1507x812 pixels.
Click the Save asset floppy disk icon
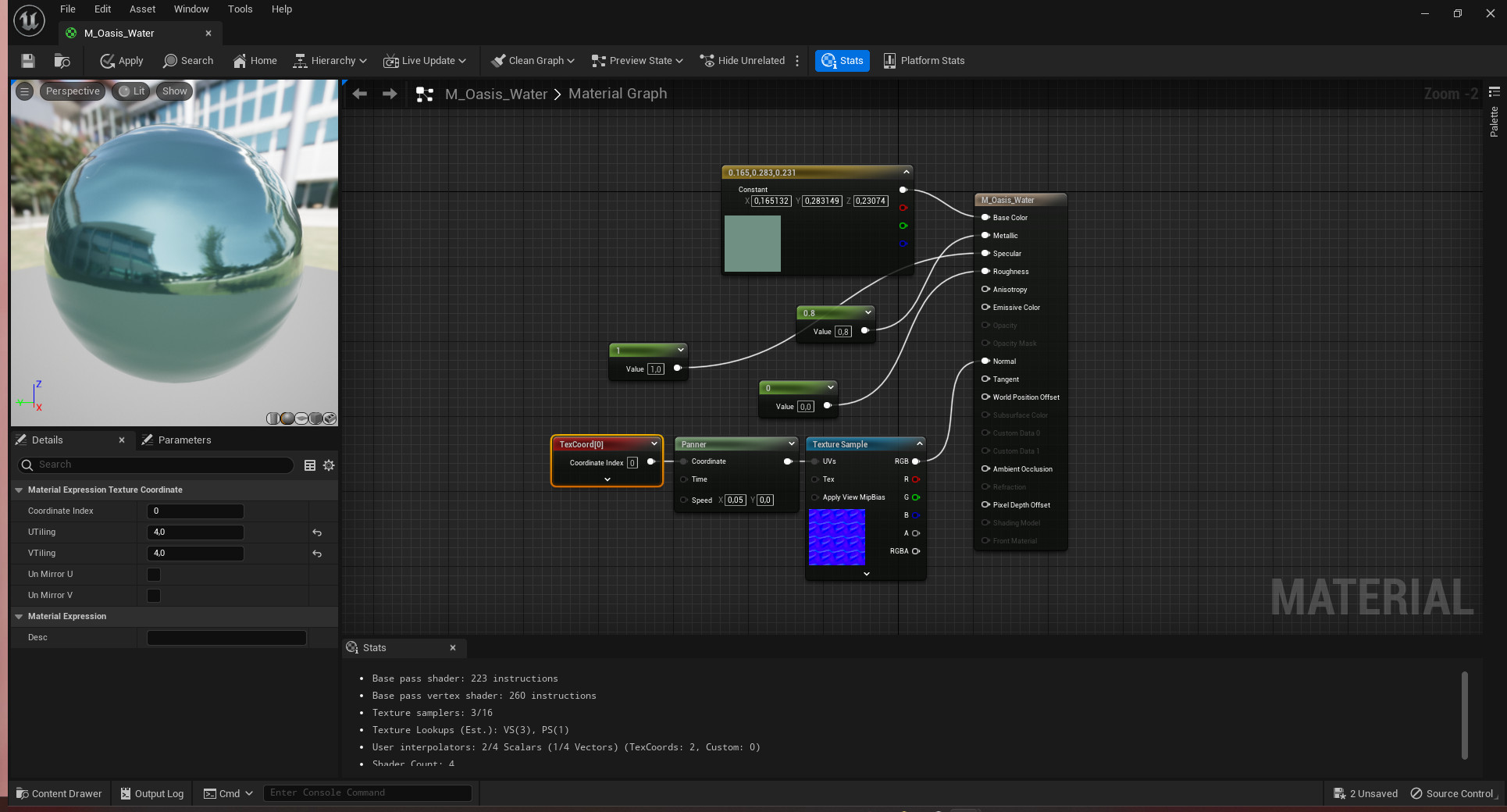point(28,61)
